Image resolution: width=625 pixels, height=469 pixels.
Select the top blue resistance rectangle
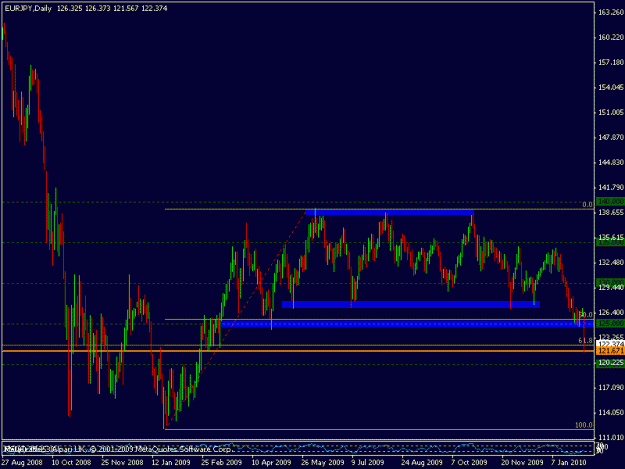[x=389, y=212]
